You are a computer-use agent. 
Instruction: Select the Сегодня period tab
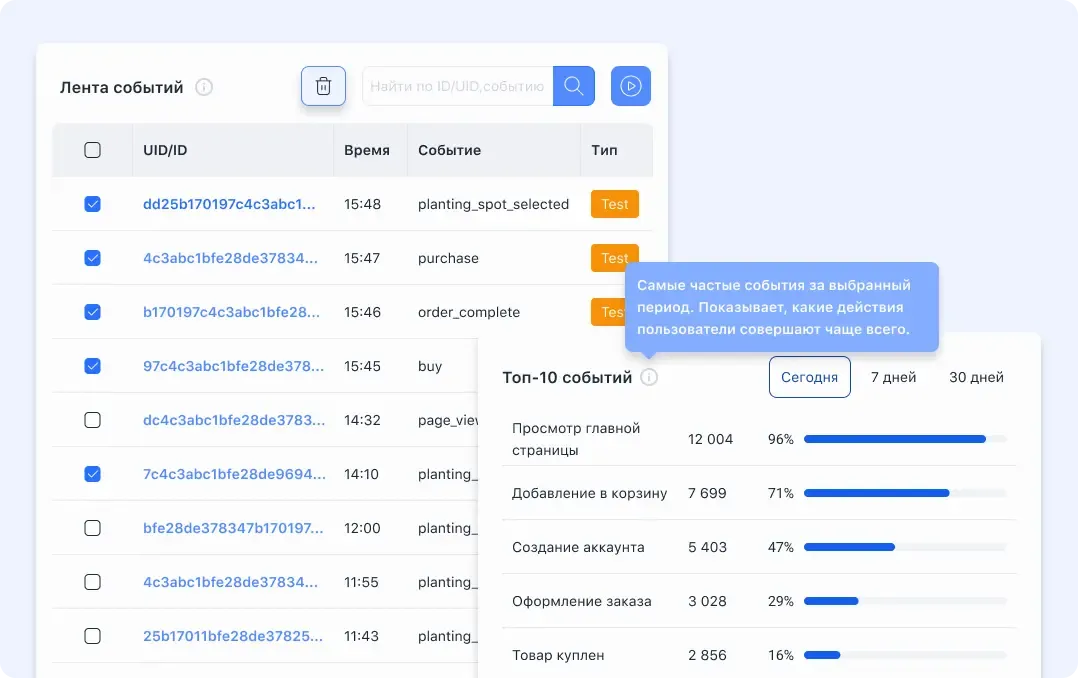(x=809, y=377)
